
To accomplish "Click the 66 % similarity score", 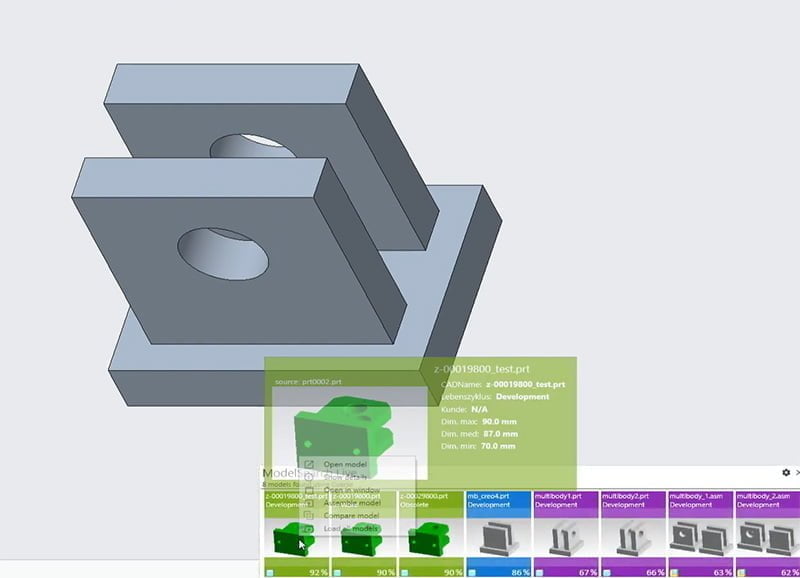I will tap(655, 573).
